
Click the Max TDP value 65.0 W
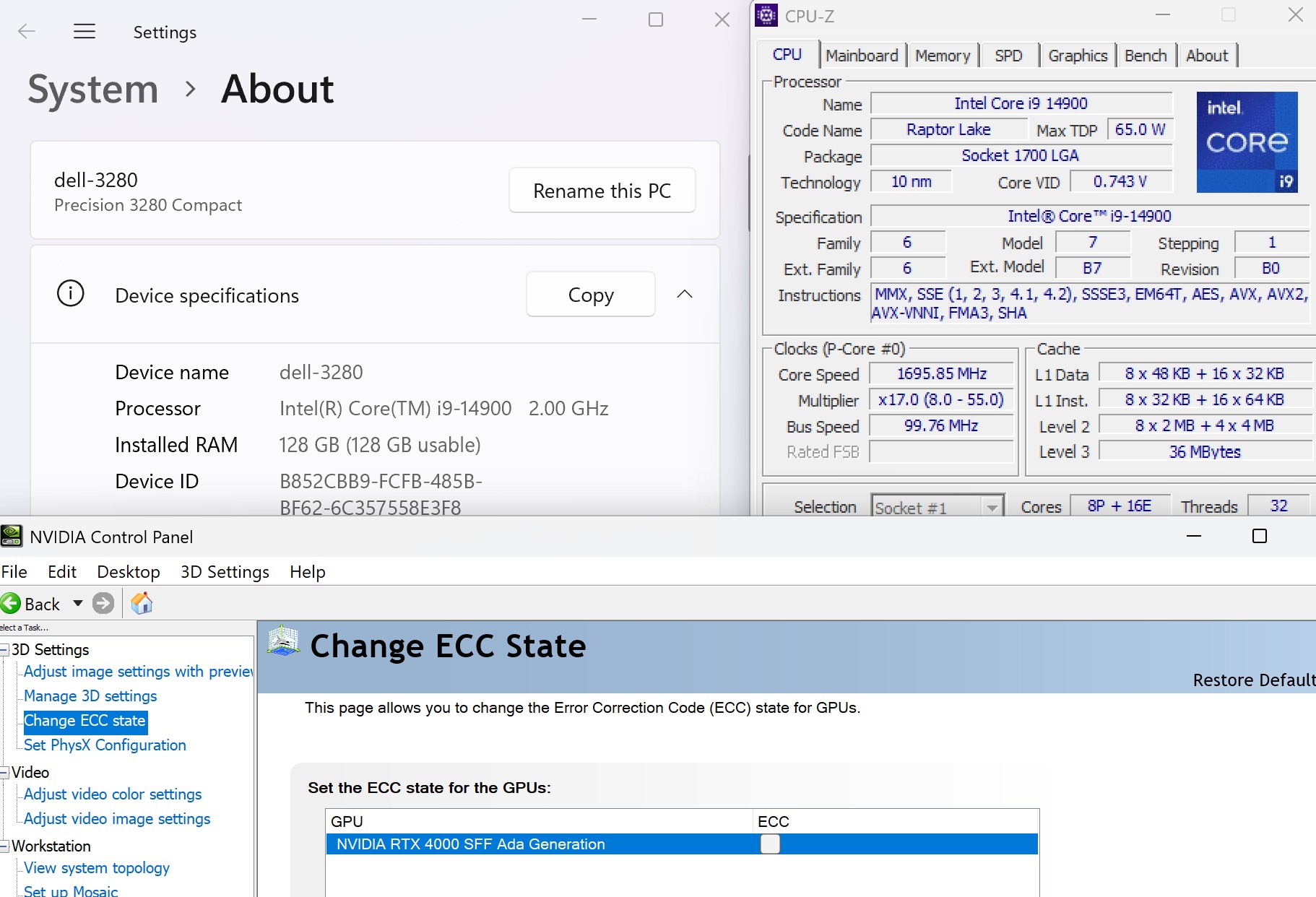pyautogui.click(x=1140, y=129)
